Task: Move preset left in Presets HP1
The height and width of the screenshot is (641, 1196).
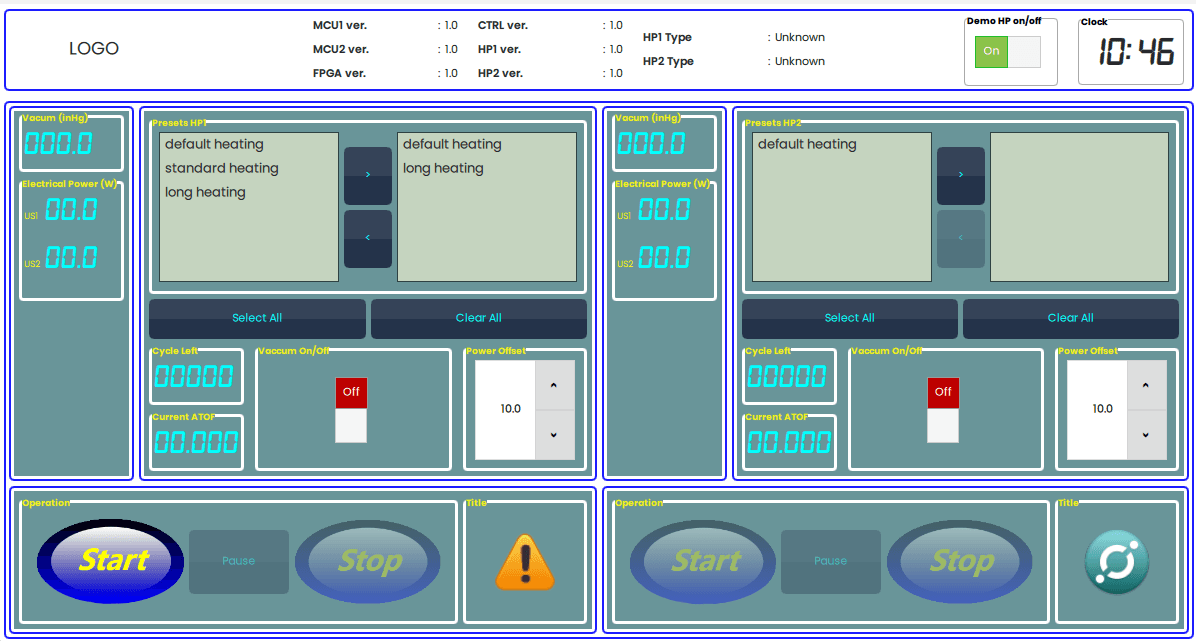Action: [368, 239]
